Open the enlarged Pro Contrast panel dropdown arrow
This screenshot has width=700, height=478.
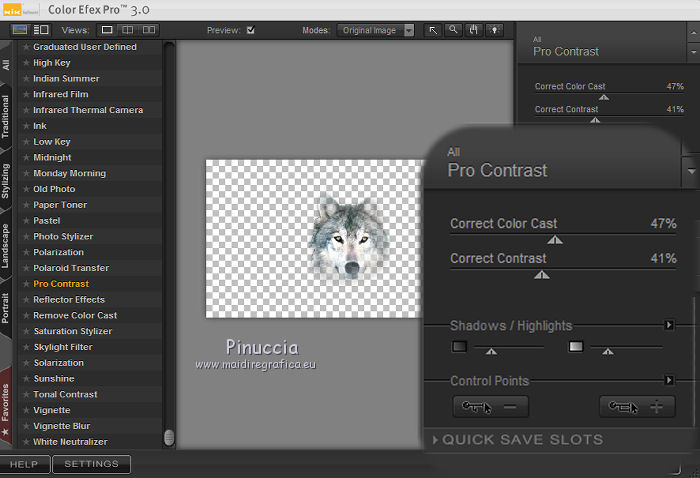(x=691, y=171)
